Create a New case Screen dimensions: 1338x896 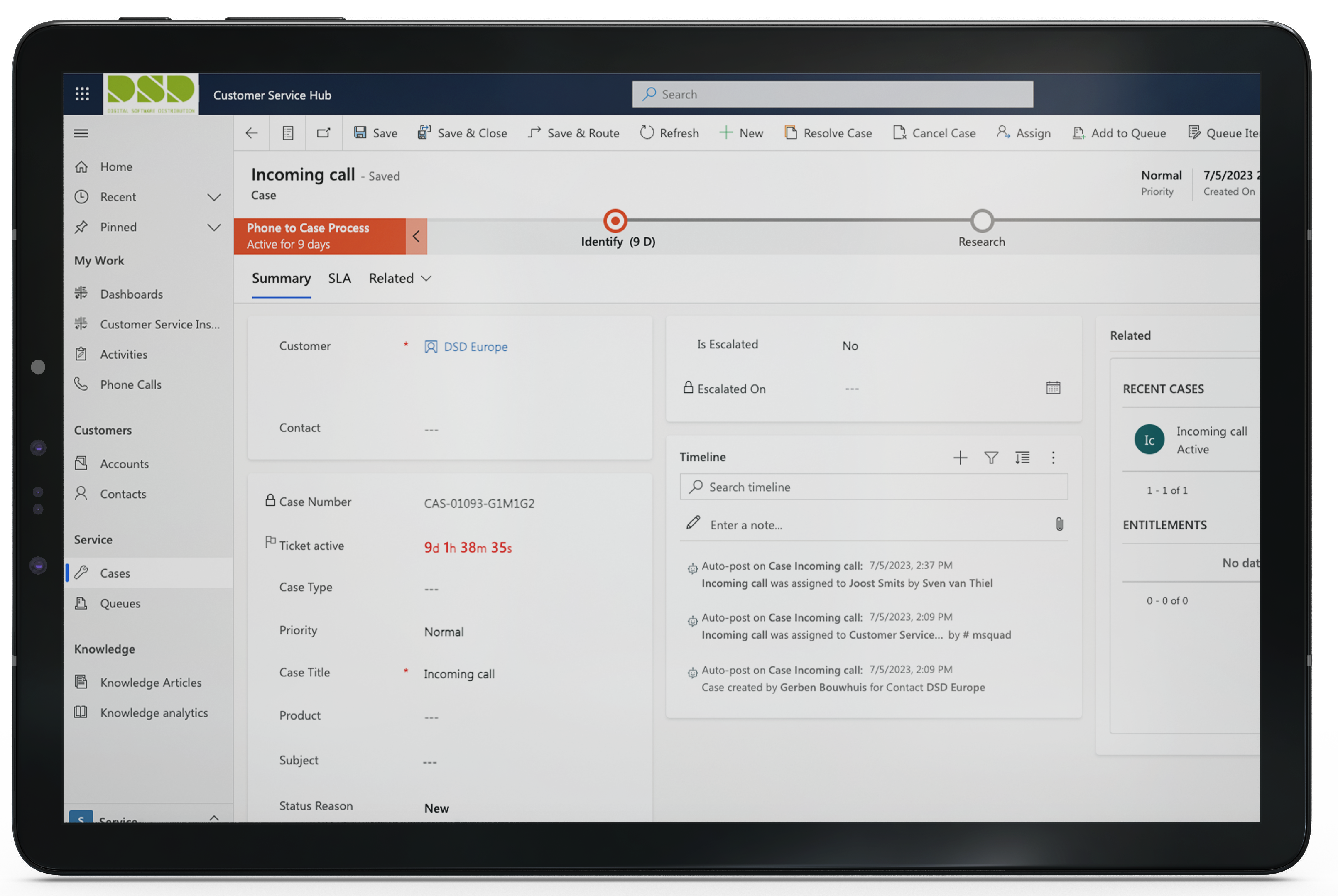741,133
